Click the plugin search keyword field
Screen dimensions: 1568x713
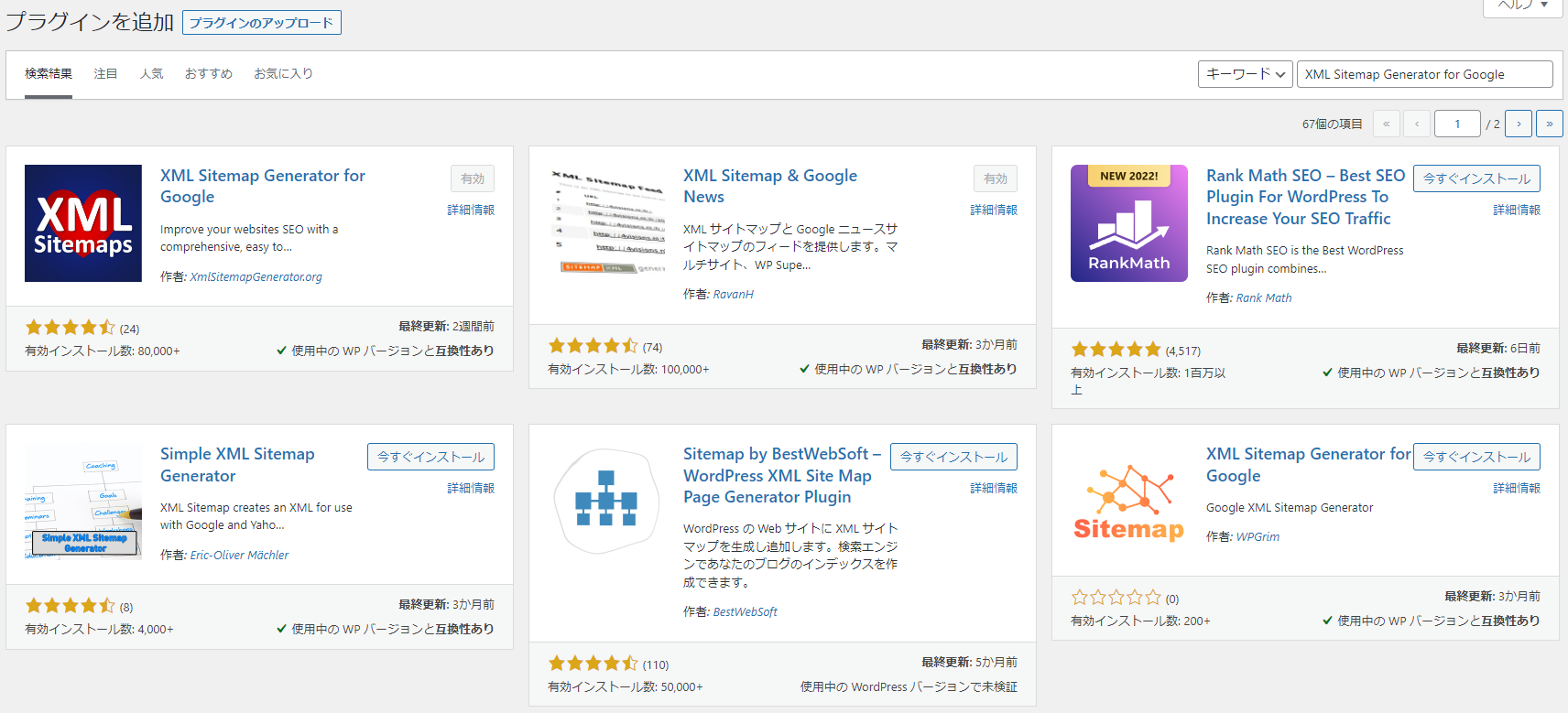tap(1424, 74)
